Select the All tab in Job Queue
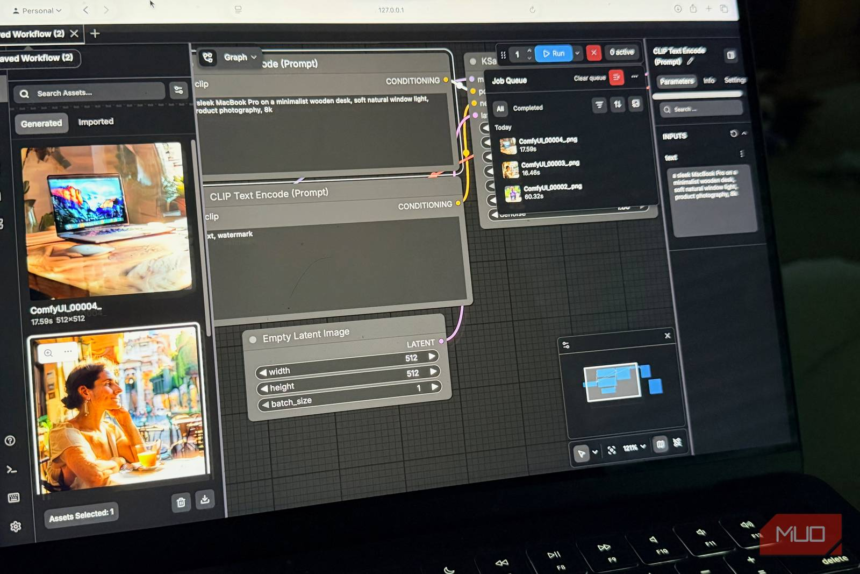Viewport: 860px width, 574px height. pyautogui.click(x=500, y=109)
